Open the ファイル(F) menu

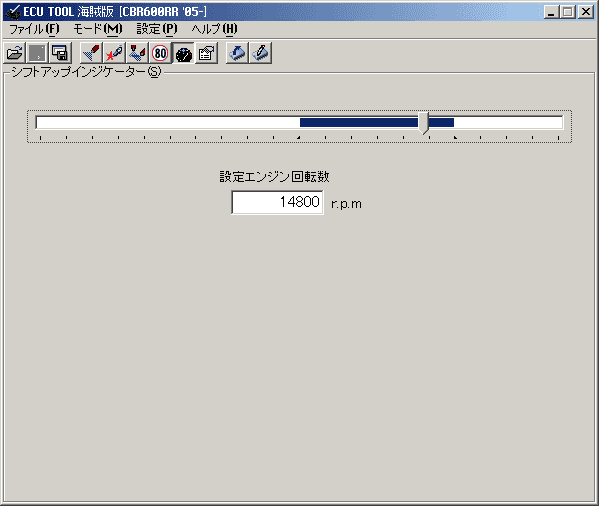[34, 29]
